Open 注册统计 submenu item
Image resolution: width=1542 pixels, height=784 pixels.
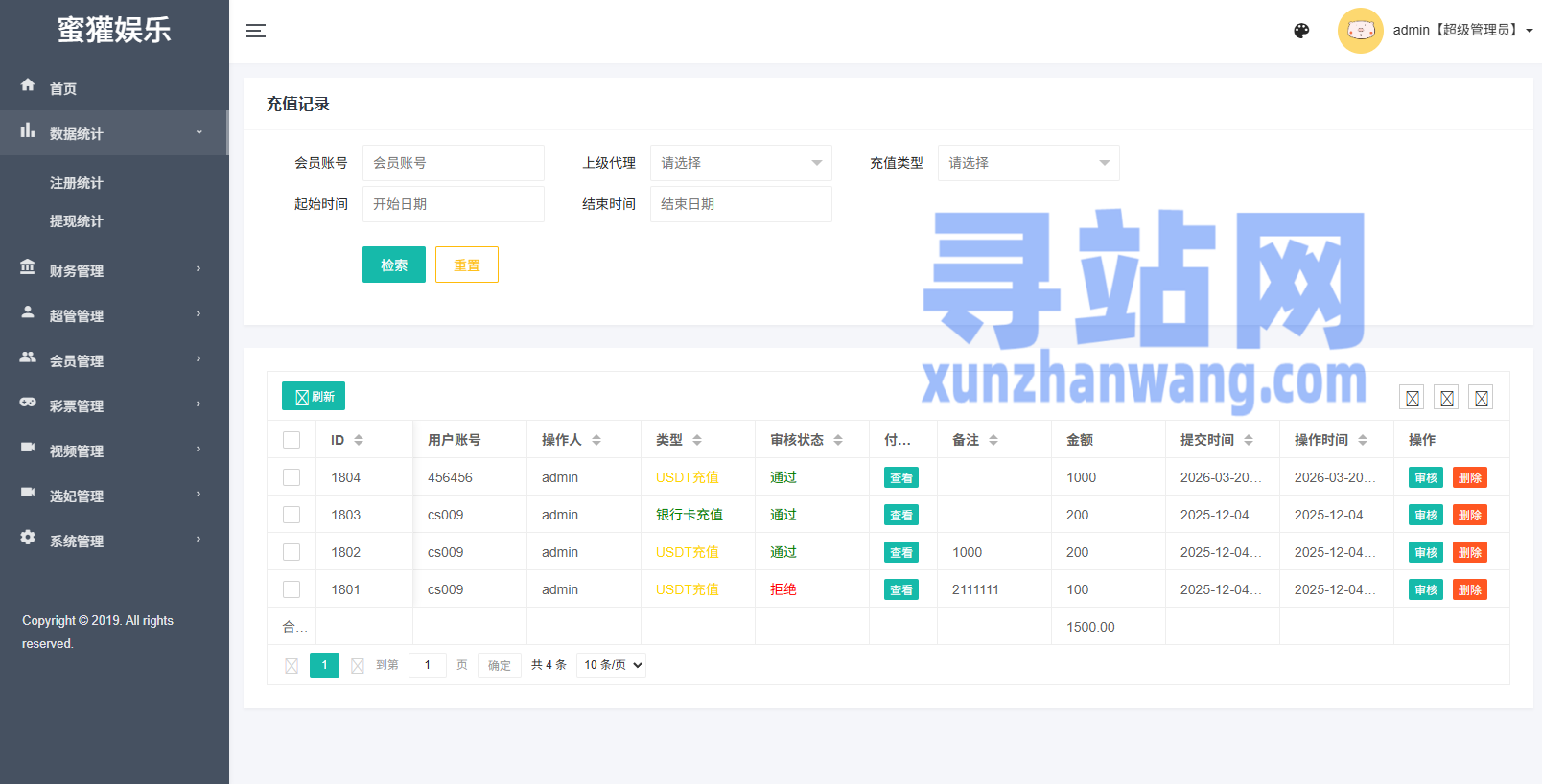tap(77, 183)
